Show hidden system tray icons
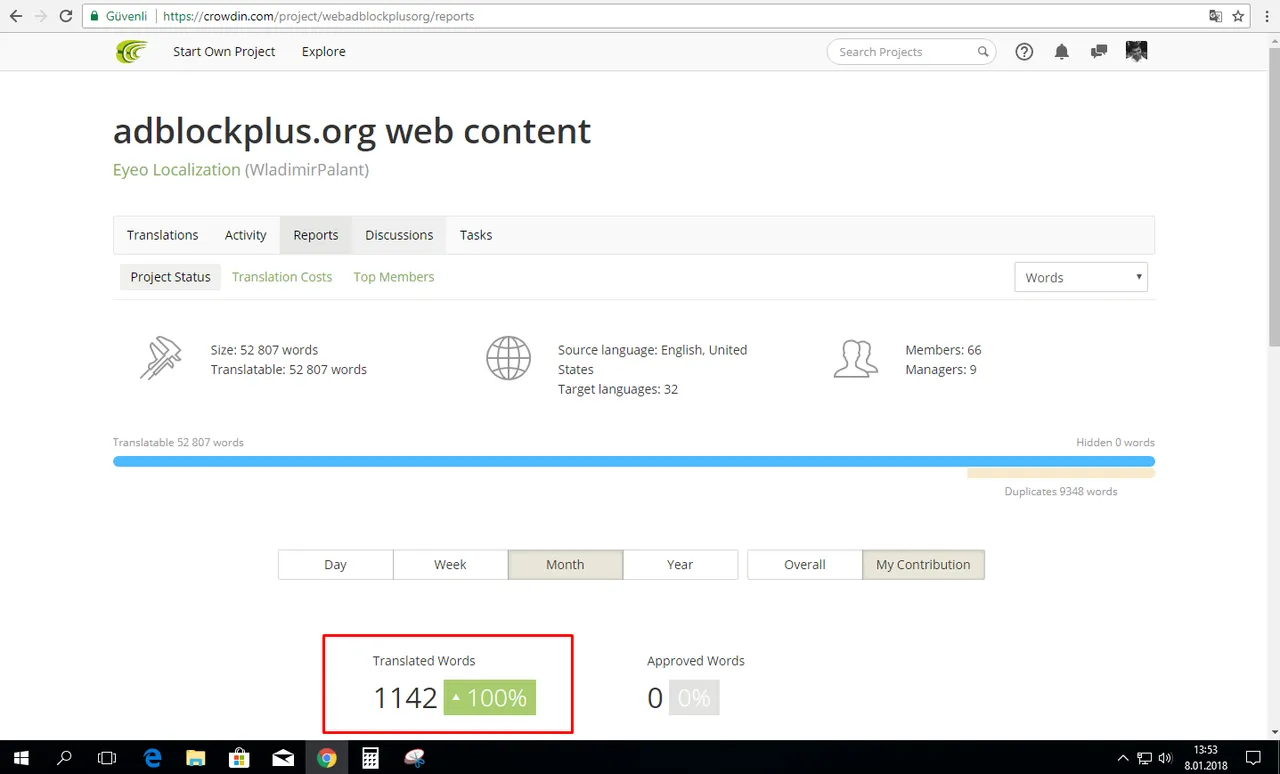The width and height of the screenshot is (1280, 774). click(x=1123, y=758)
